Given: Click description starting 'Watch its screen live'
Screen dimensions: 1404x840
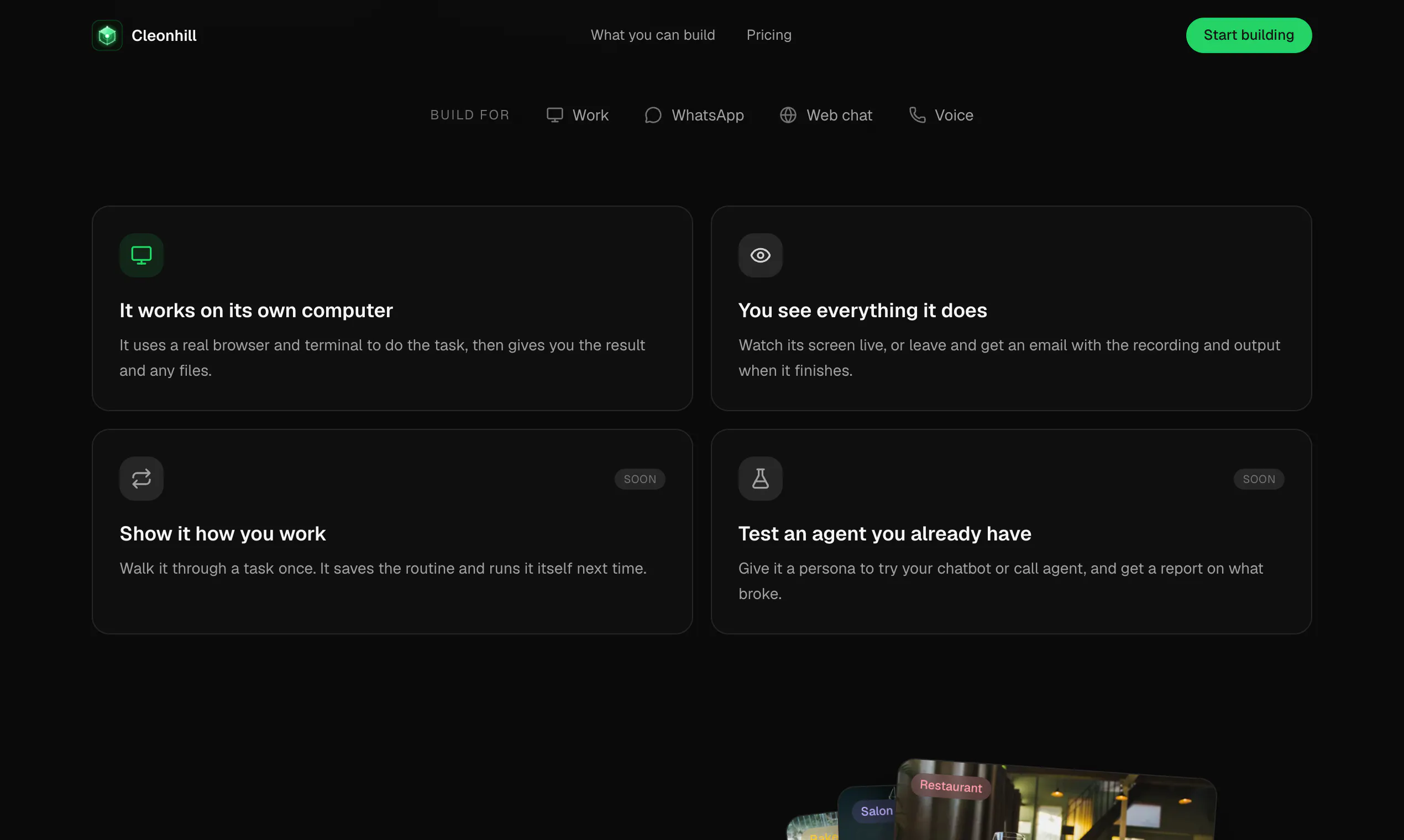Looking at the screenshot, I should coord(1009,358).
